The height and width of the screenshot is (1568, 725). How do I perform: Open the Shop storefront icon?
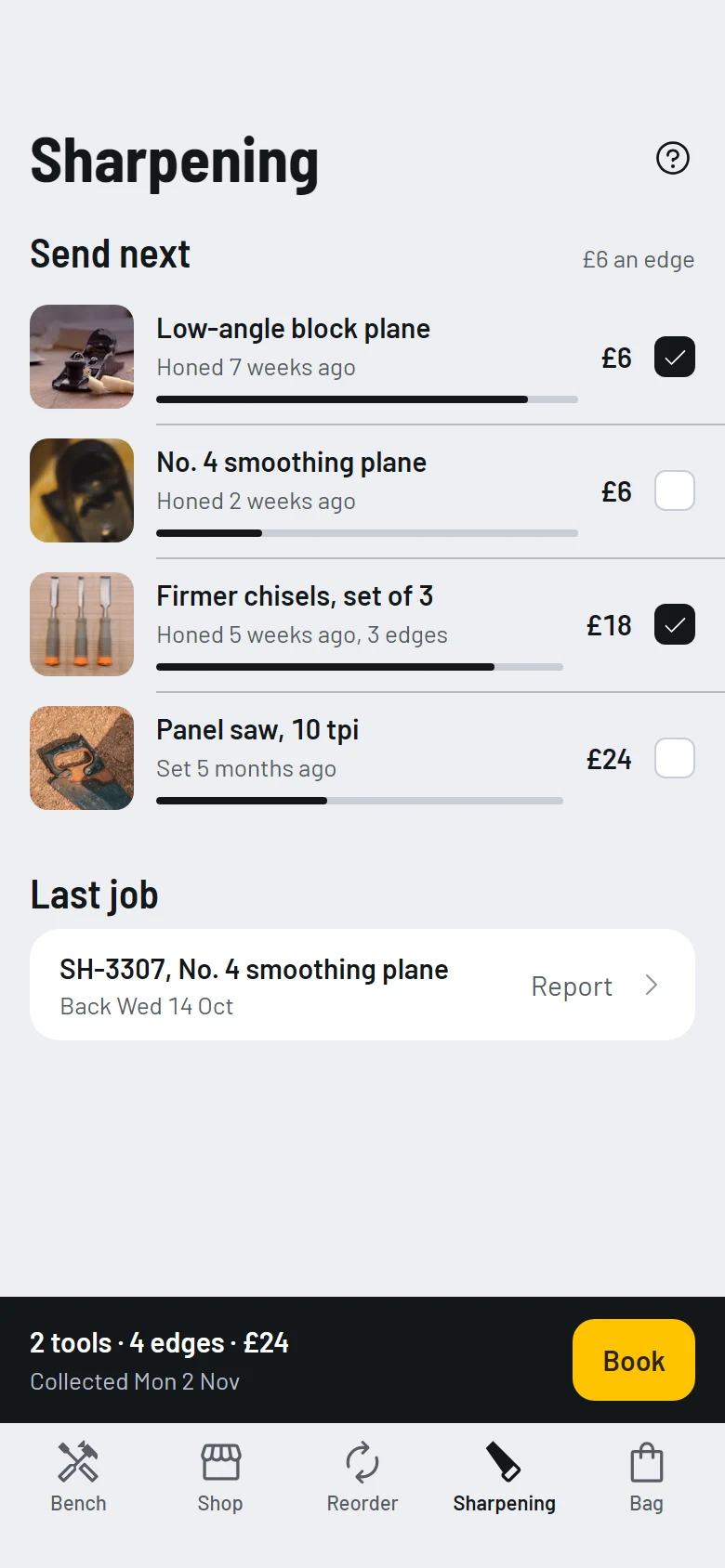pyautogui.click(x=220, y=1462)
